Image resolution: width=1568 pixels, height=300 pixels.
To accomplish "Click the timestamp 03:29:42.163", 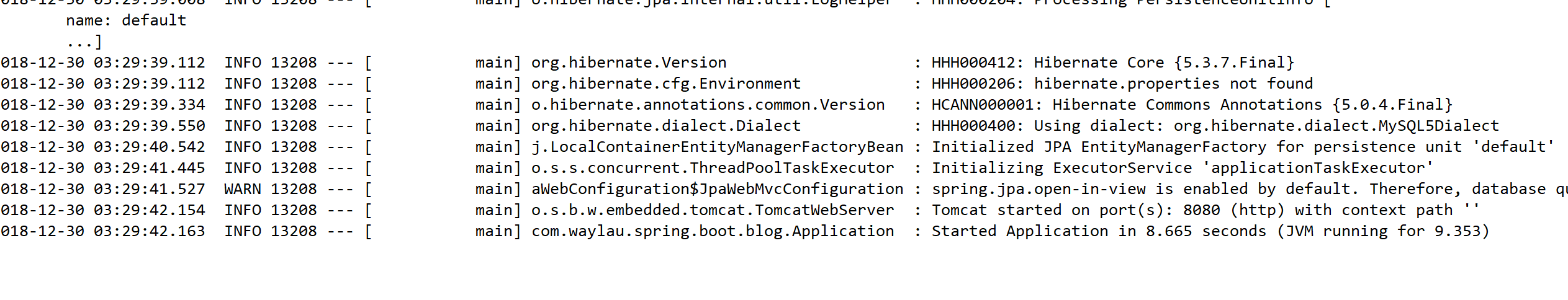I will tap(149, 231).
